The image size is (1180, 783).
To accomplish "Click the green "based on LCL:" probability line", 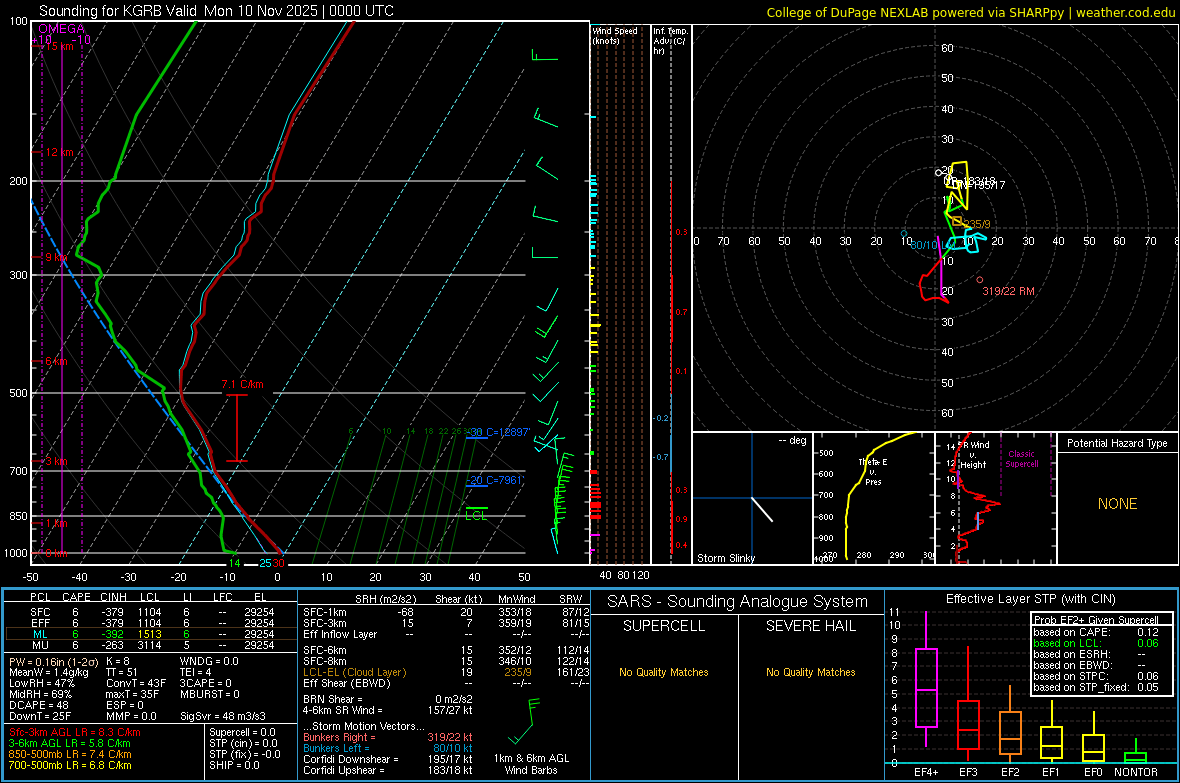I will coord(1096,643).
